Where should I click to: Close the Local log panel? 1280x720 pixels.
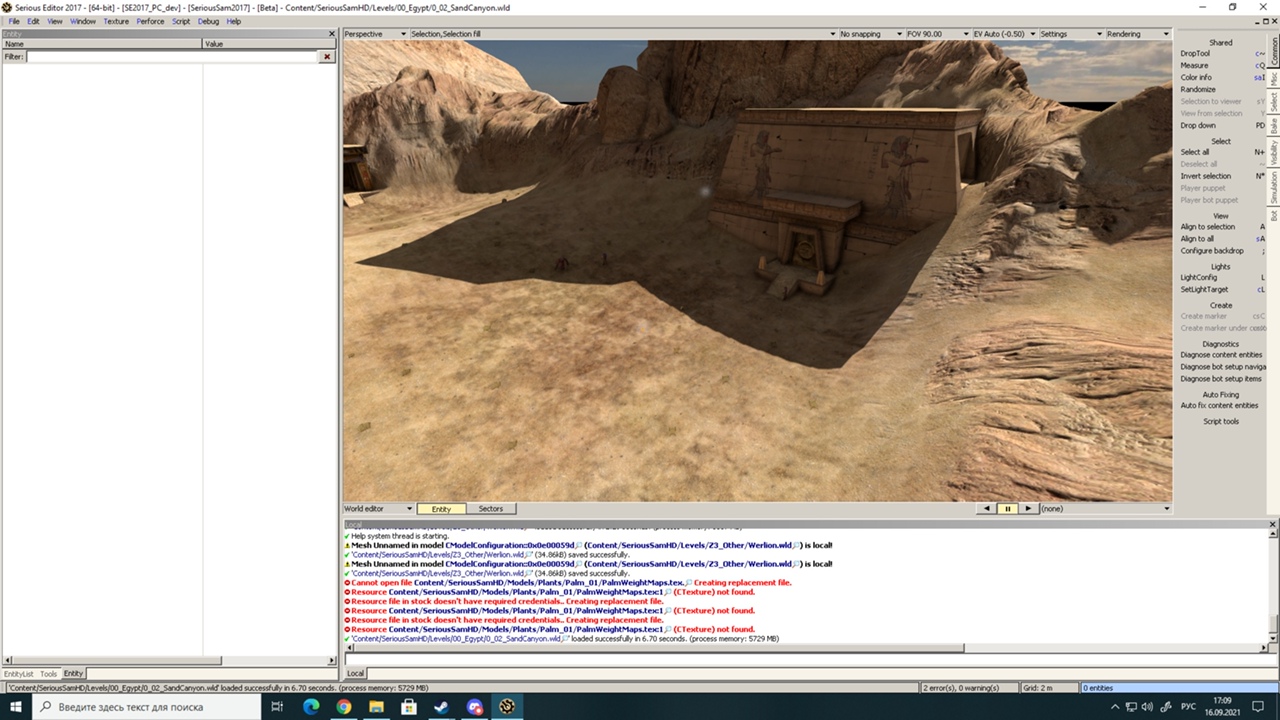tap(1273, 524)
